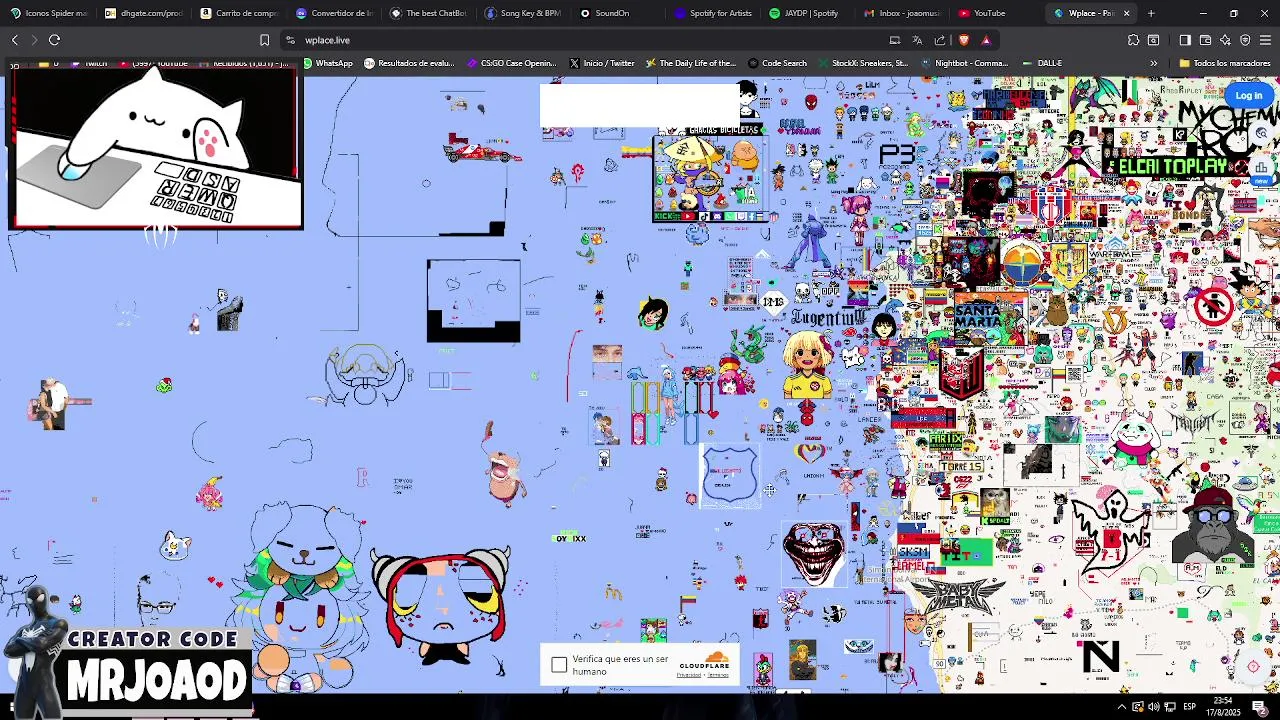Viewport: 1280px width, 720px height.
Task: Open the WhatsApp bookmark
Action: [327, 63]
